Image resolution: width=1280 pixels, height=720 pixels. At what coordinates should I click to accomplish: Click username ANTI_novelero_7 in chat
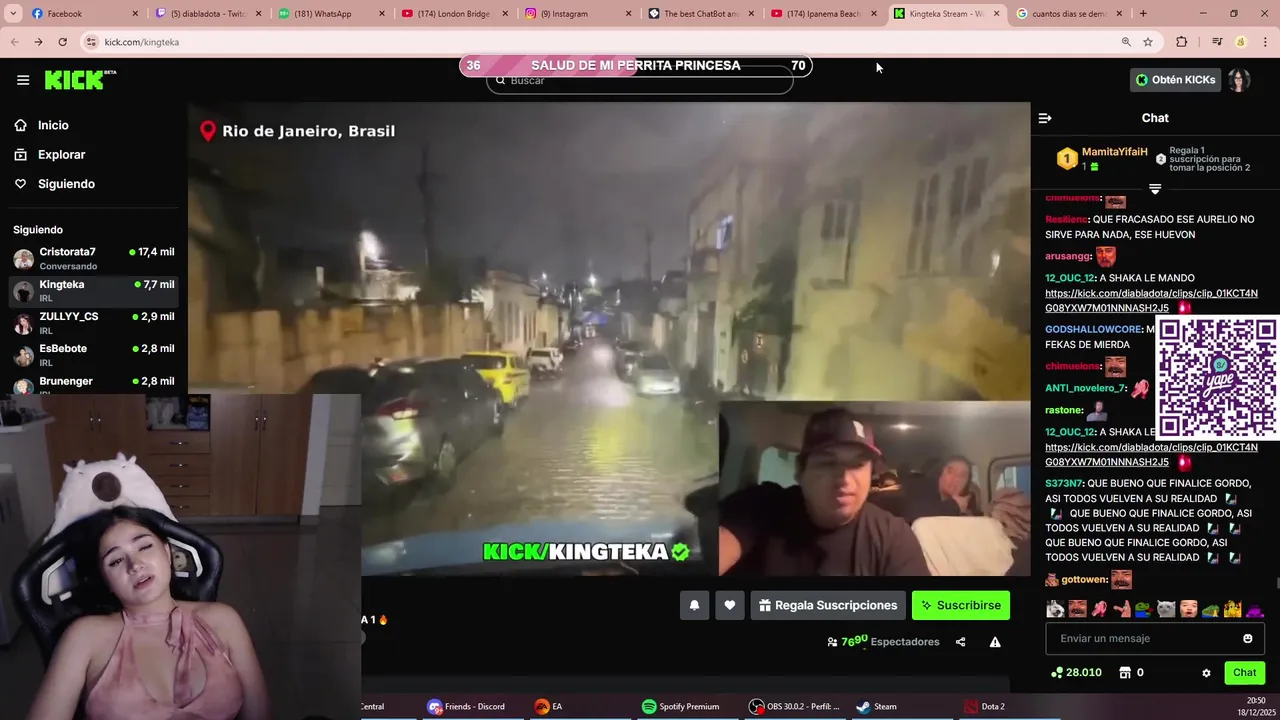click(x=1086, y=388)
